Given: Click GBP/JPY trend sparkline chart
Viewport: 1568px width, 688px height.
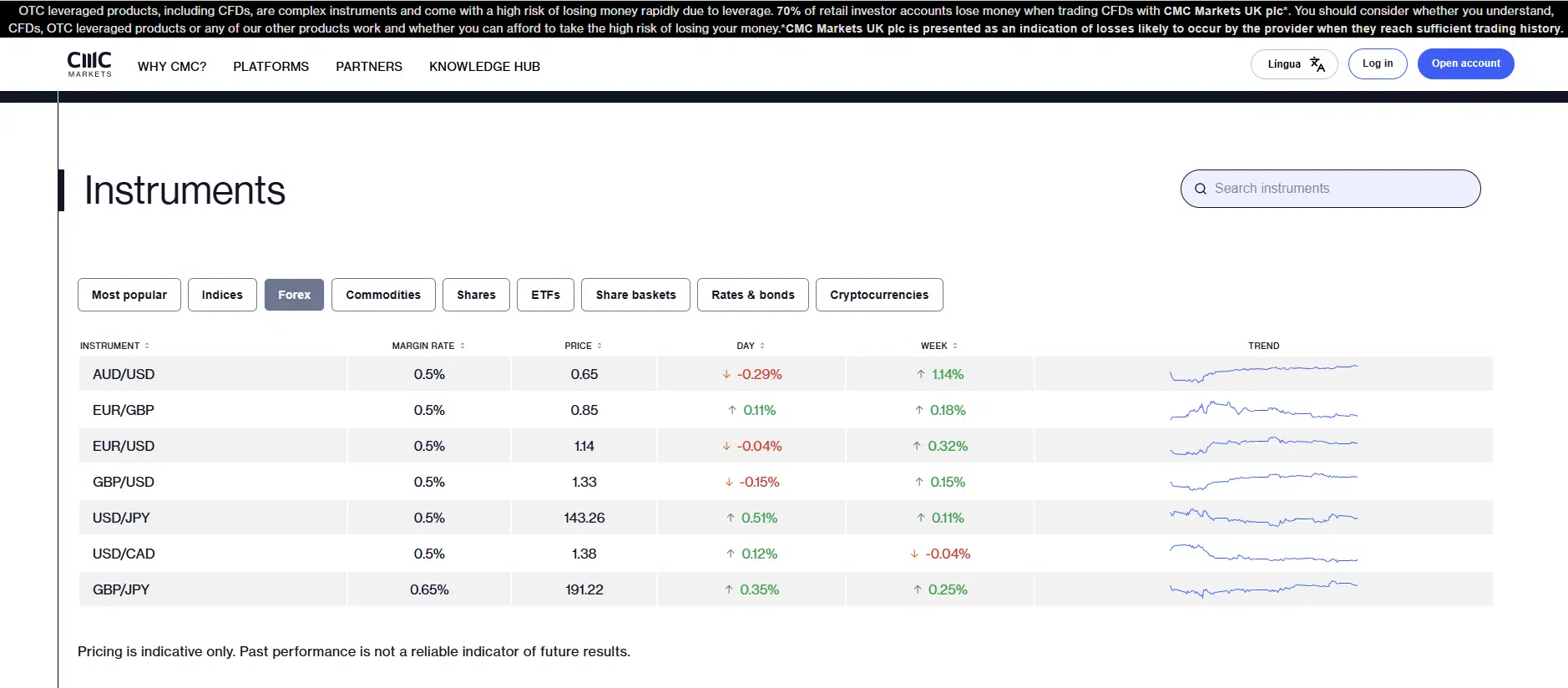Looking at the screenshot, I should [x=1263, y=589].
